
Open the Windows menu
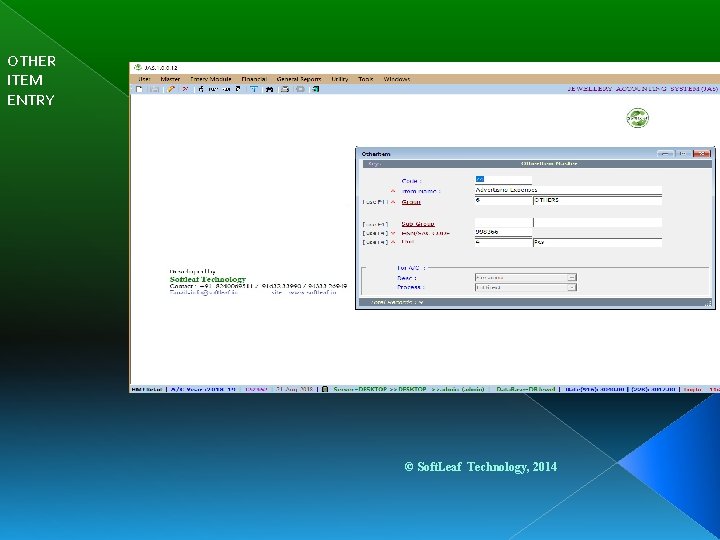click(397, 79)
